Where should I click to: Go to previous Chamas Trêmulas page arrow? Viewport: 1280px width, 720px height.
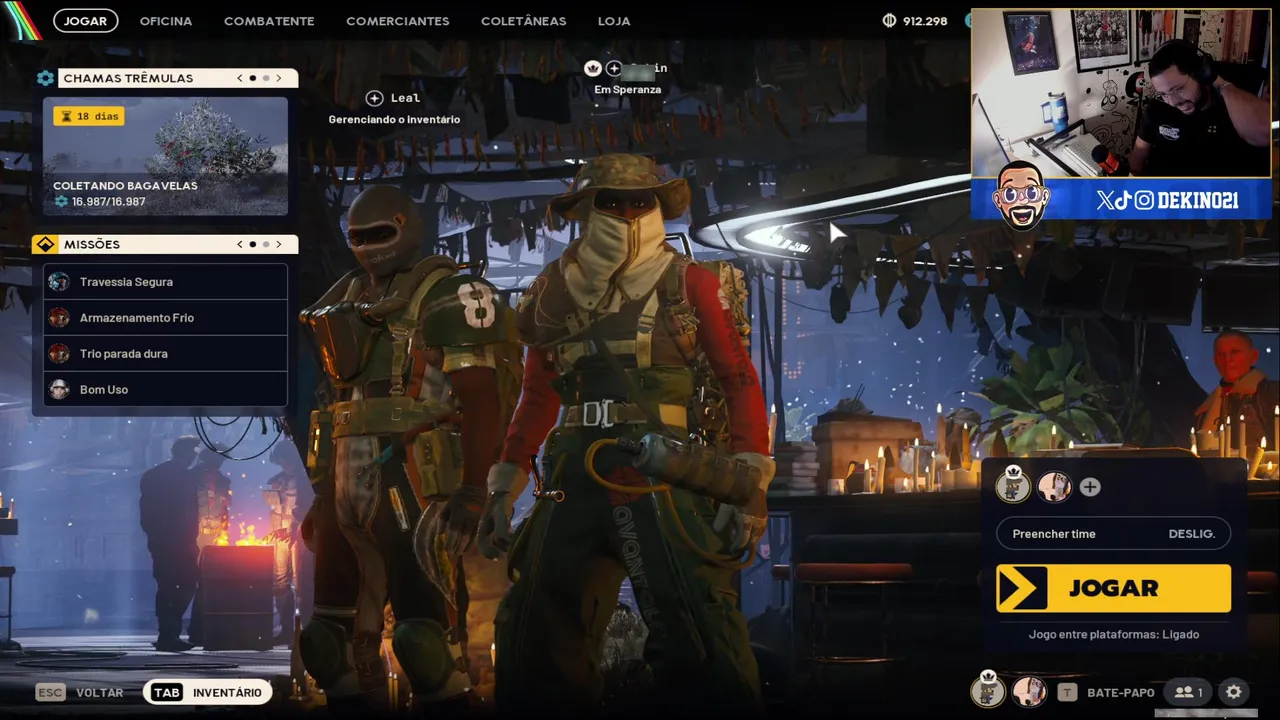tap(239, 78)
